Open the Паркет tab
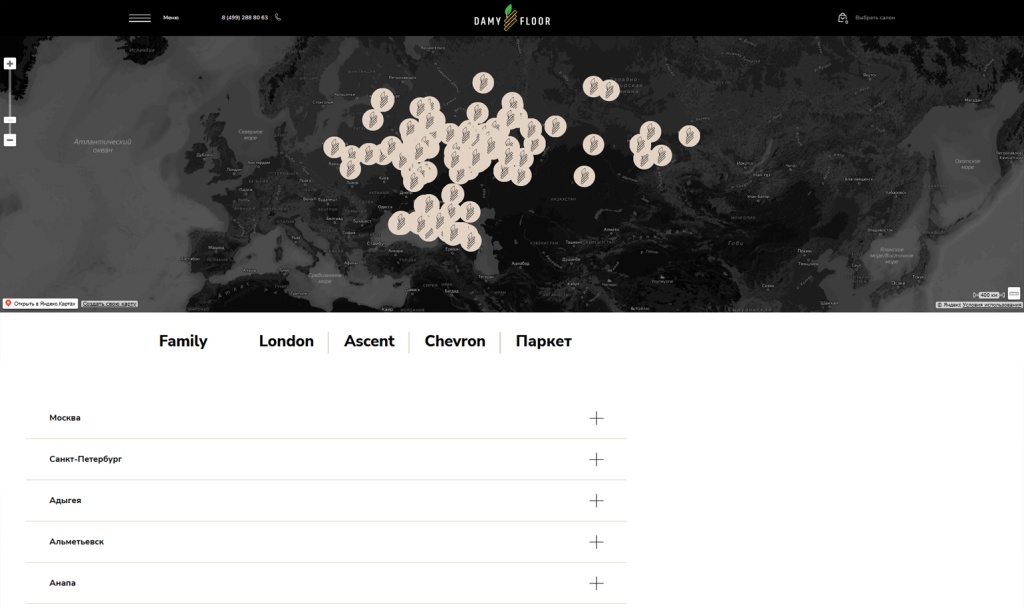This screenshot has height=608, width=1024. click(x=543, y=341)
